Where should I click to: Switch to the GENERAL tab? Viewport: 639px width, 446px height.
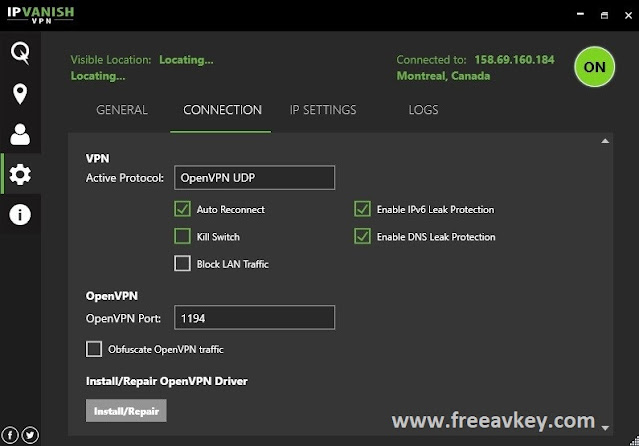point(122,110)
